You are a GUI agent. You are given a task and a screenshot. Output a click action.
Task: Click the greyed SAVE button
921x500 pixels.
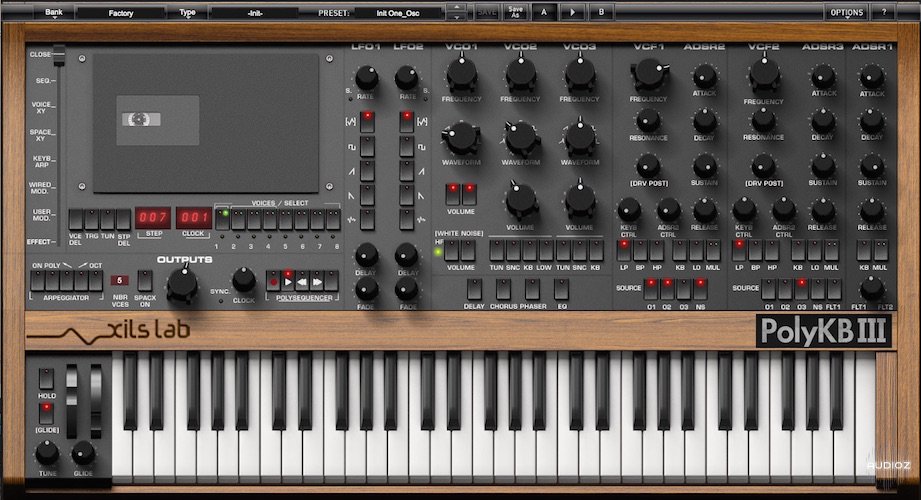pos(487,12)
